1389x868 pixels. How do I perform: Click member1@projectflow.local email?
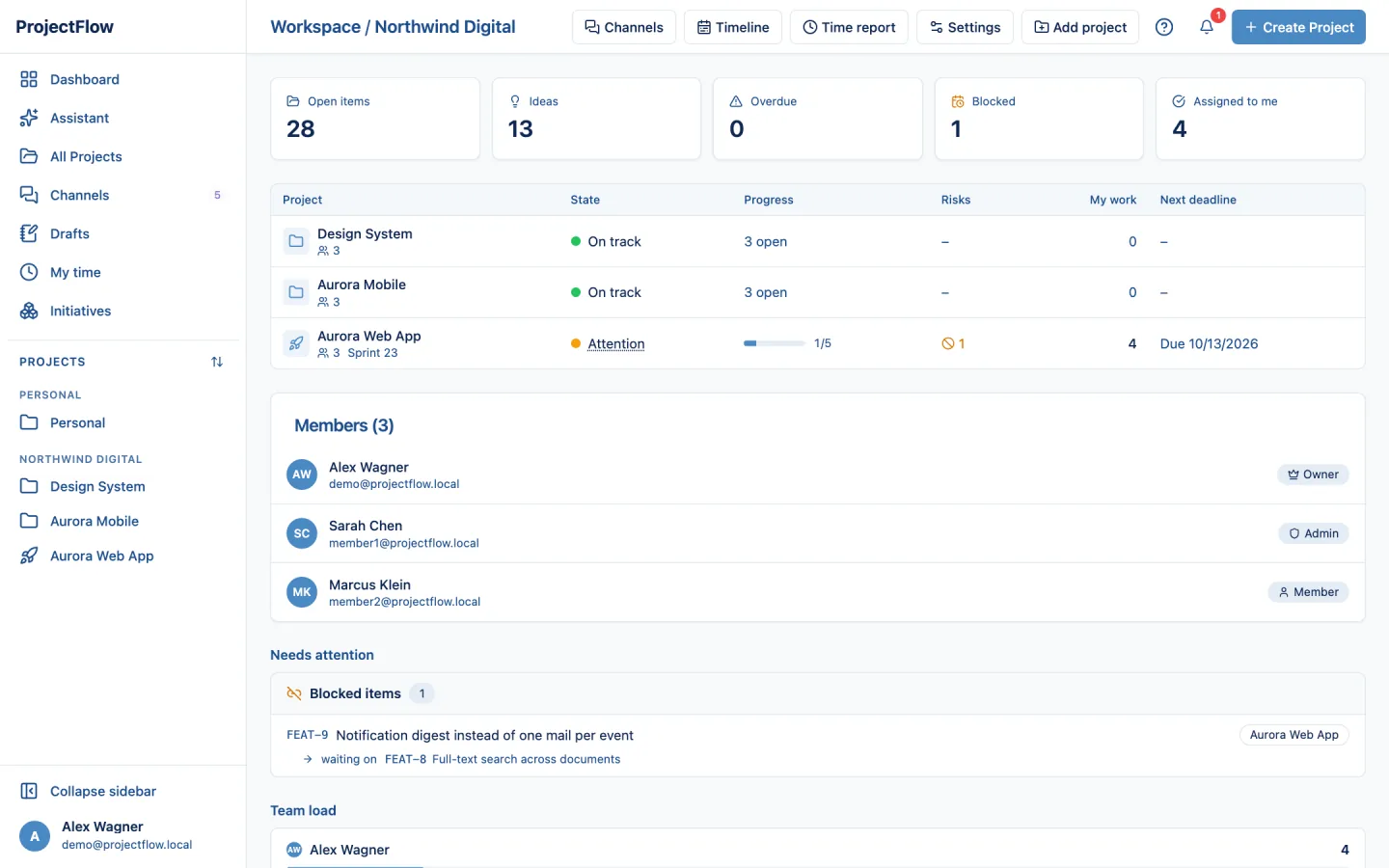pos(404,543)
